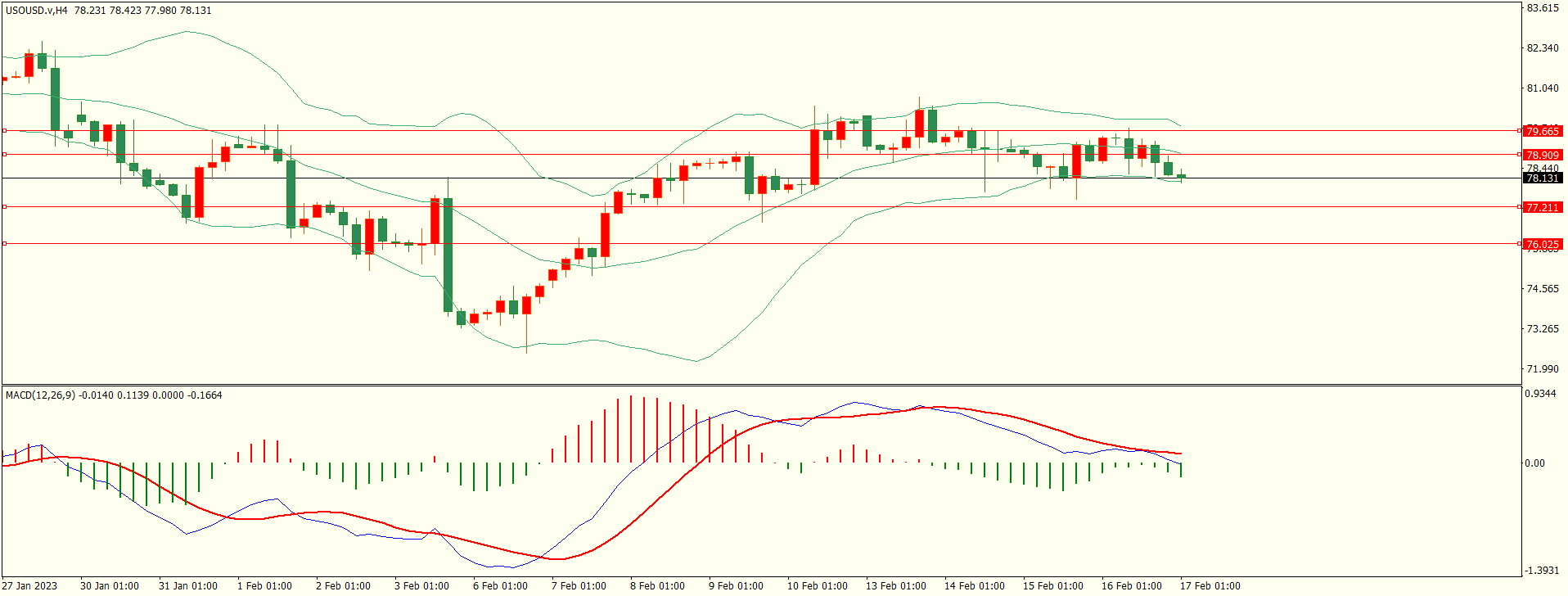This screenshot has width=1568, height=596.
Task: Select the 78.909 red price tag
Action: pos(1542,155)
